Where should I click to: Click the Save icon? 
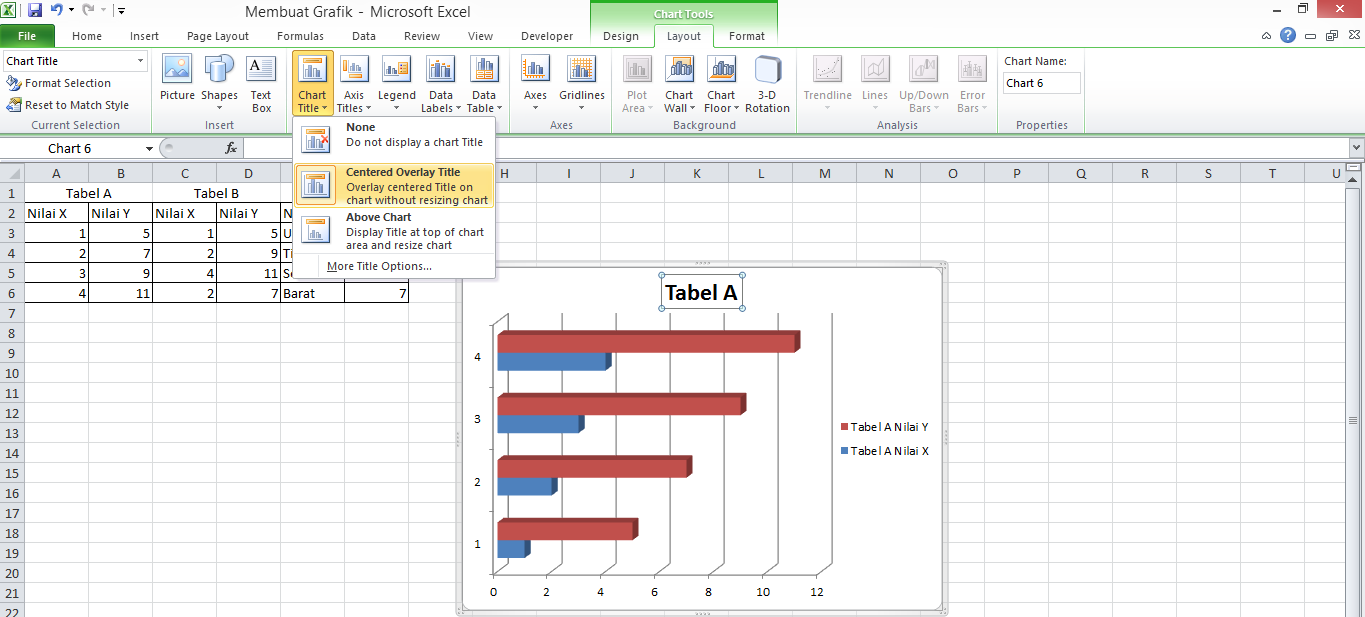[35, 11]
